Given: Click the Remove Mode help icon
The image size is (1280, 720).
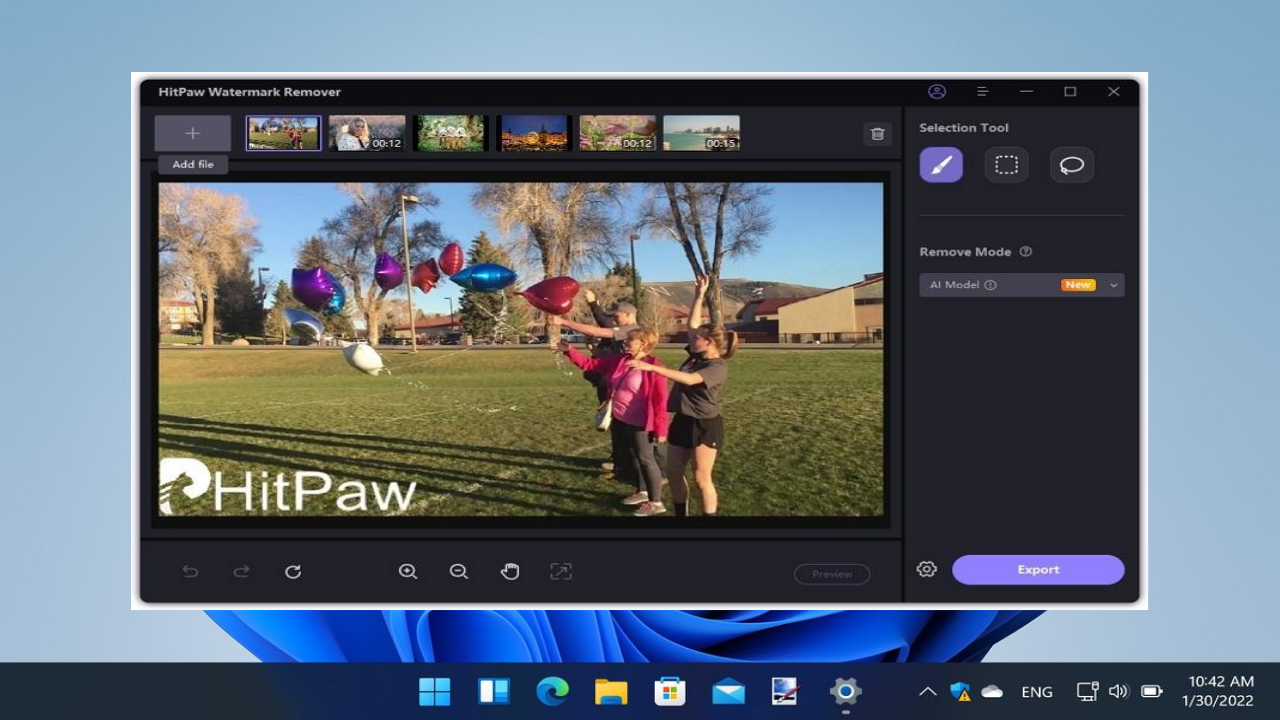Looking at the screenshot, I should (1026, 252).
